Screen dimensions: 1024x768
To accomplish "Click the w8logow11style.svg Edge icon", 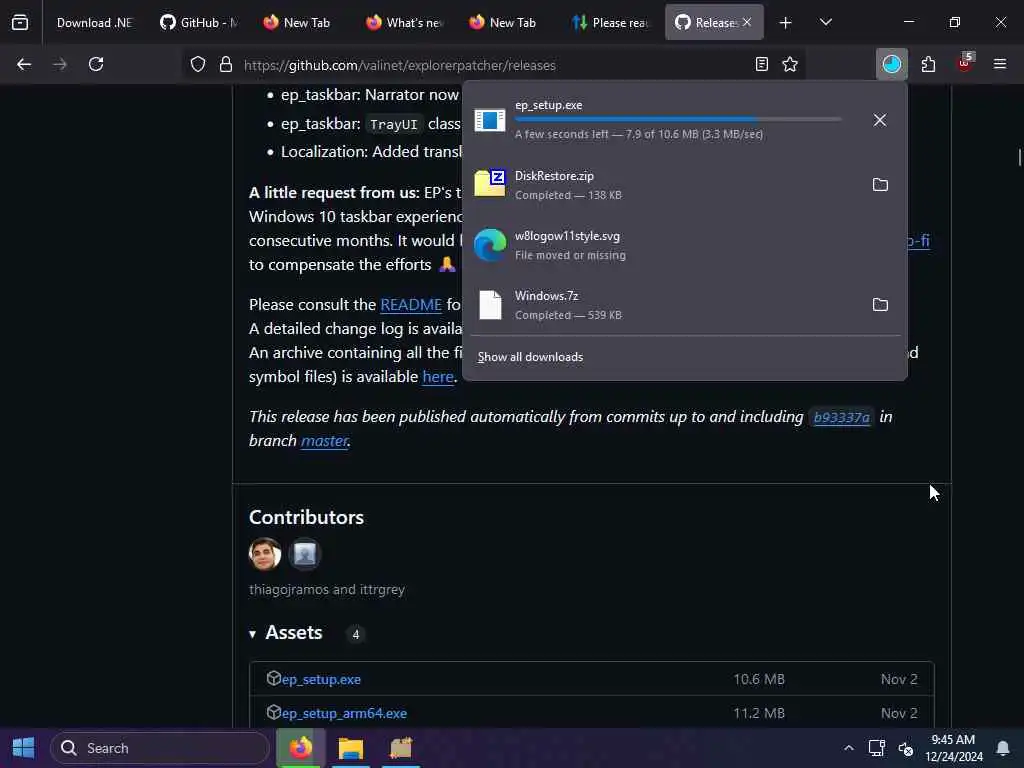I will click(x=490, y=245).
